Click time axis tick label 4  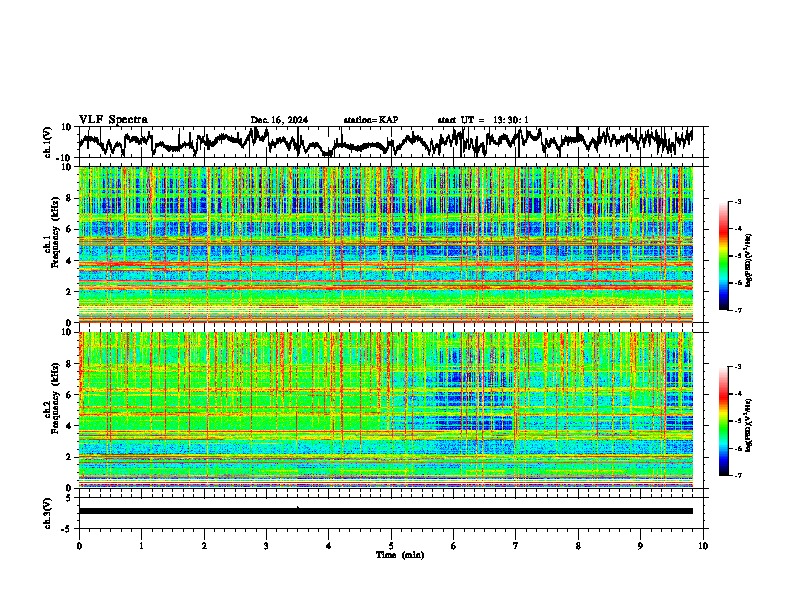coord(329,546)
